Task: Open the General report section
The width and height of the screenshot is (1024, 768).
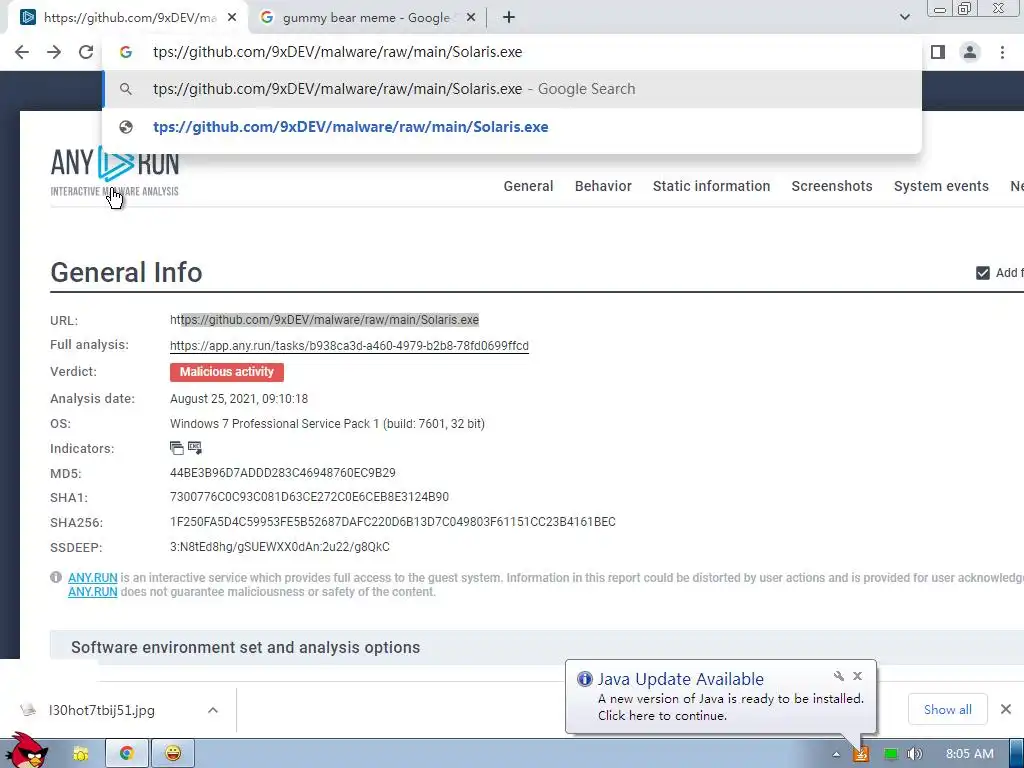Action: [528, 186]
